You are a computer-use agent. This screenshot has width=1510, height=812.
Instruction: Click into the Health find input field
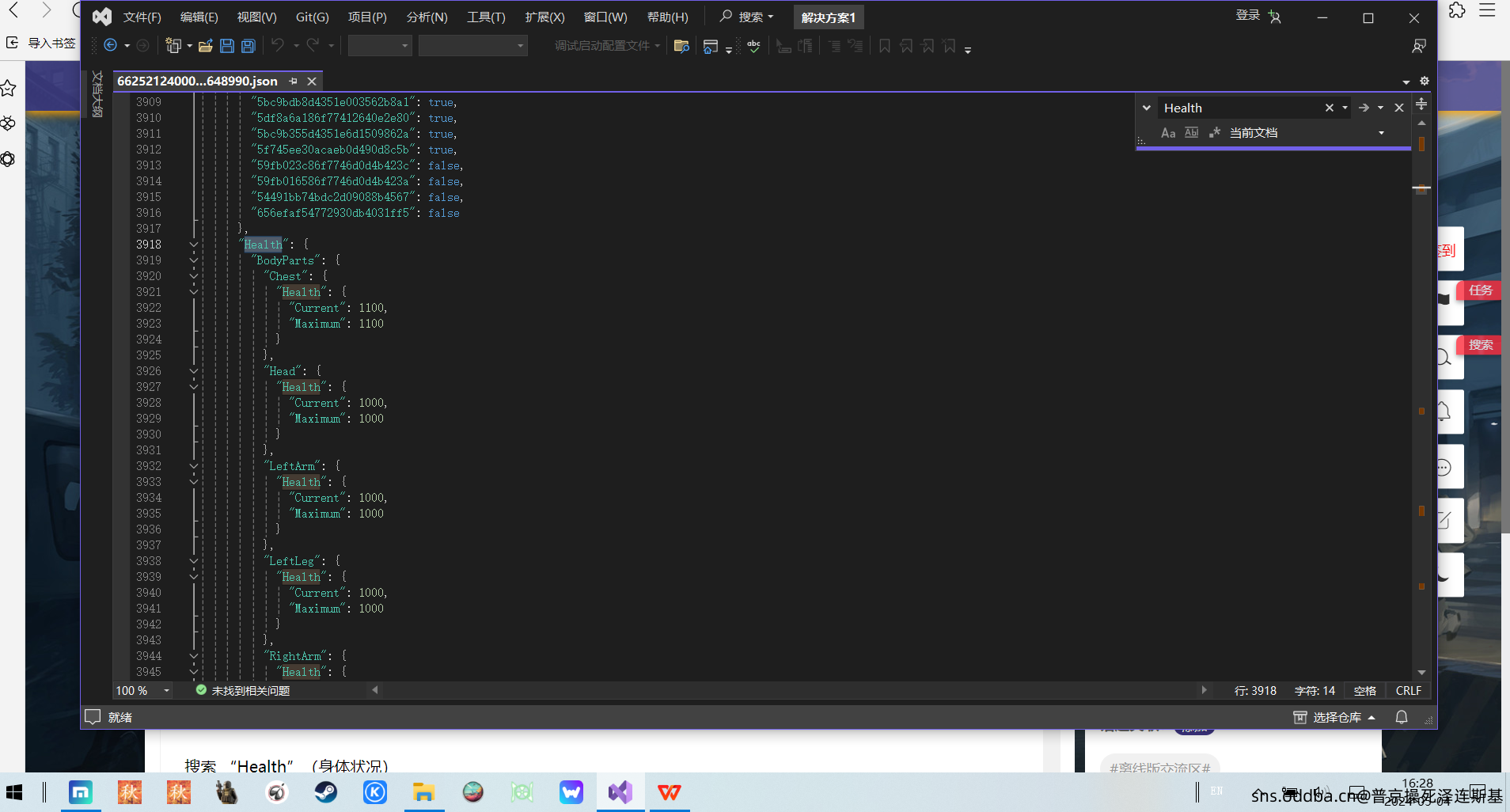coord(1239,108)
